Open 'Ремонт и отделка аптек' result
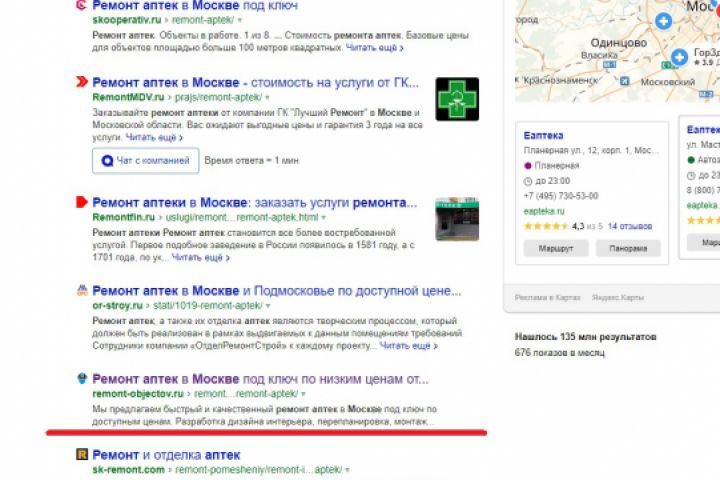Screen dimensions: 720x480 166,455
